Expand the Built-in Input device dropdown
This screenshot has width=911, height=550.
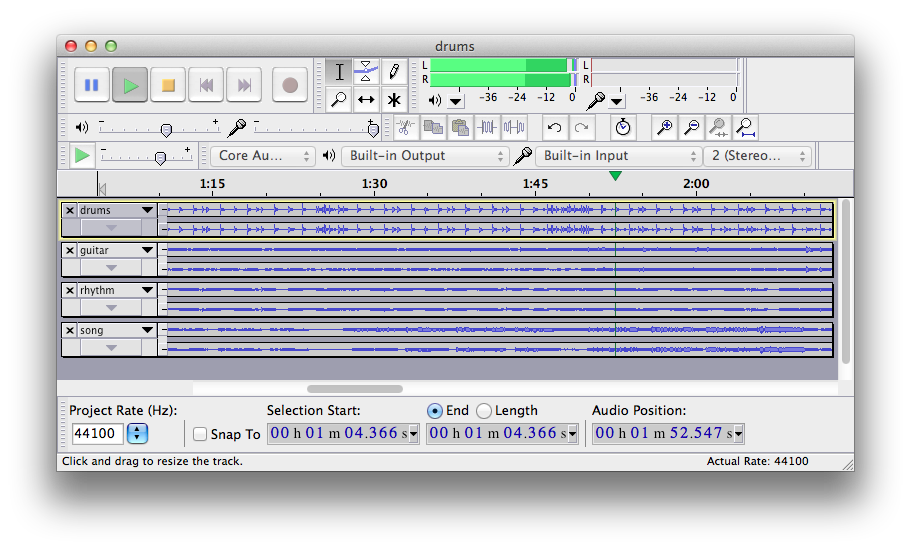(619, 156)
